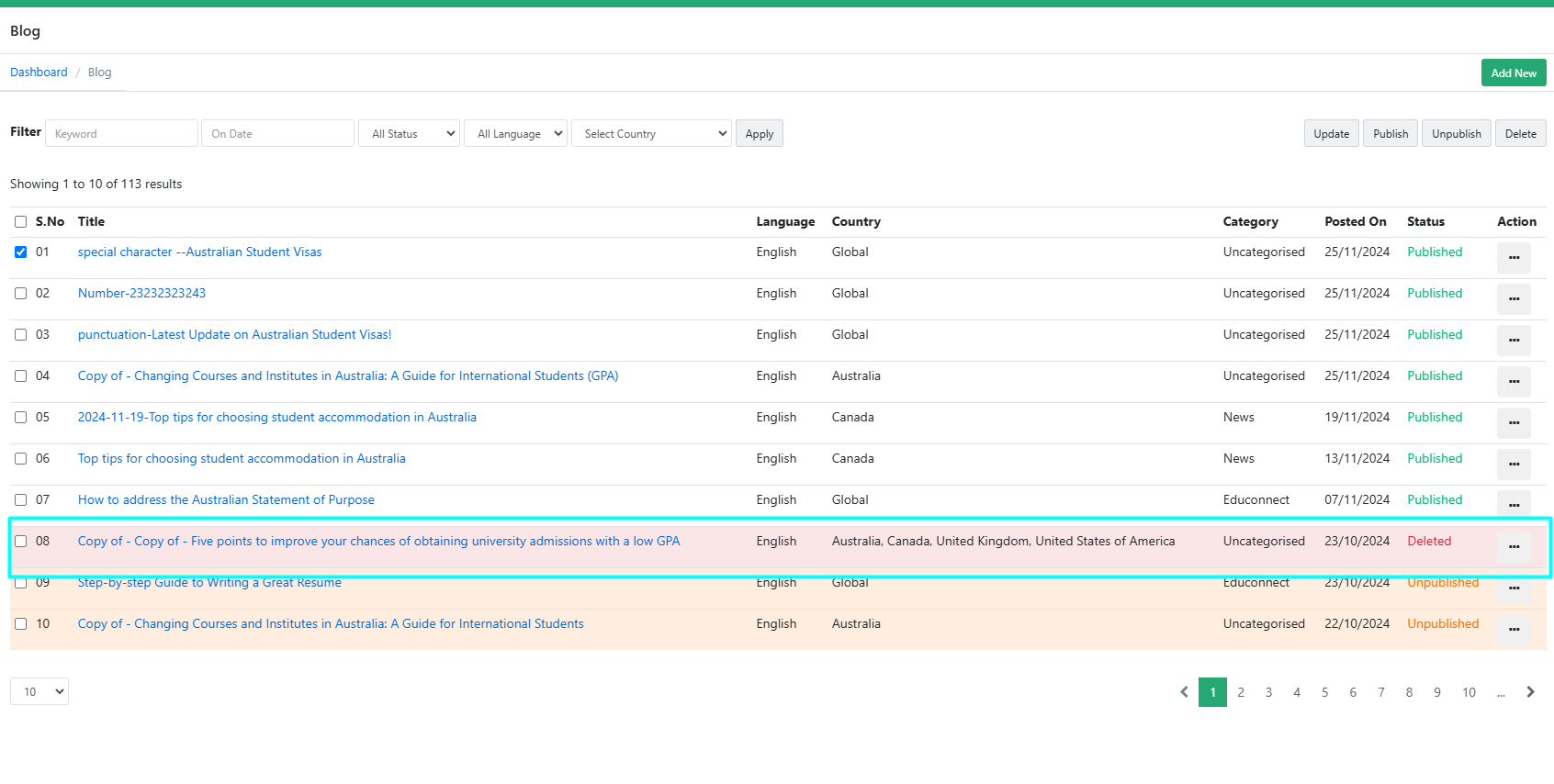Click the 'Deleted' status in row 08
This screenshot has height=784, width=1554.
1429,542
